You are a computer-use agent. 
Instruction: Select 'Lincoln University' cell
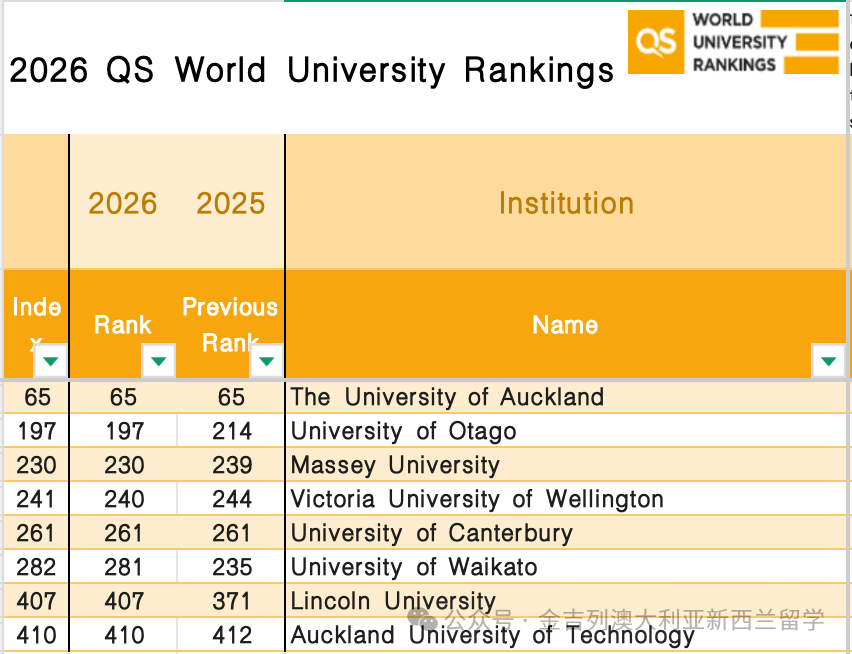tap(566, 601)
